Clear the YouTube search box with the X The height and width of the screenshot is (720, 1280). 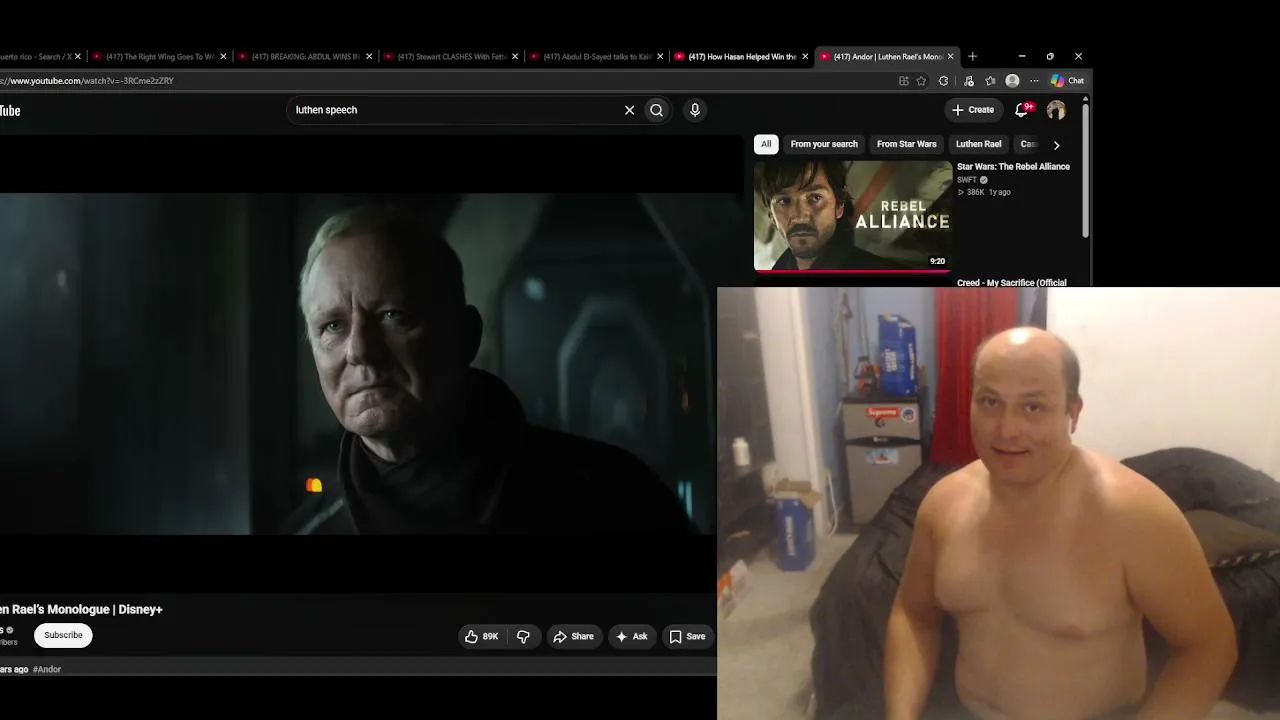click(629, 110)
